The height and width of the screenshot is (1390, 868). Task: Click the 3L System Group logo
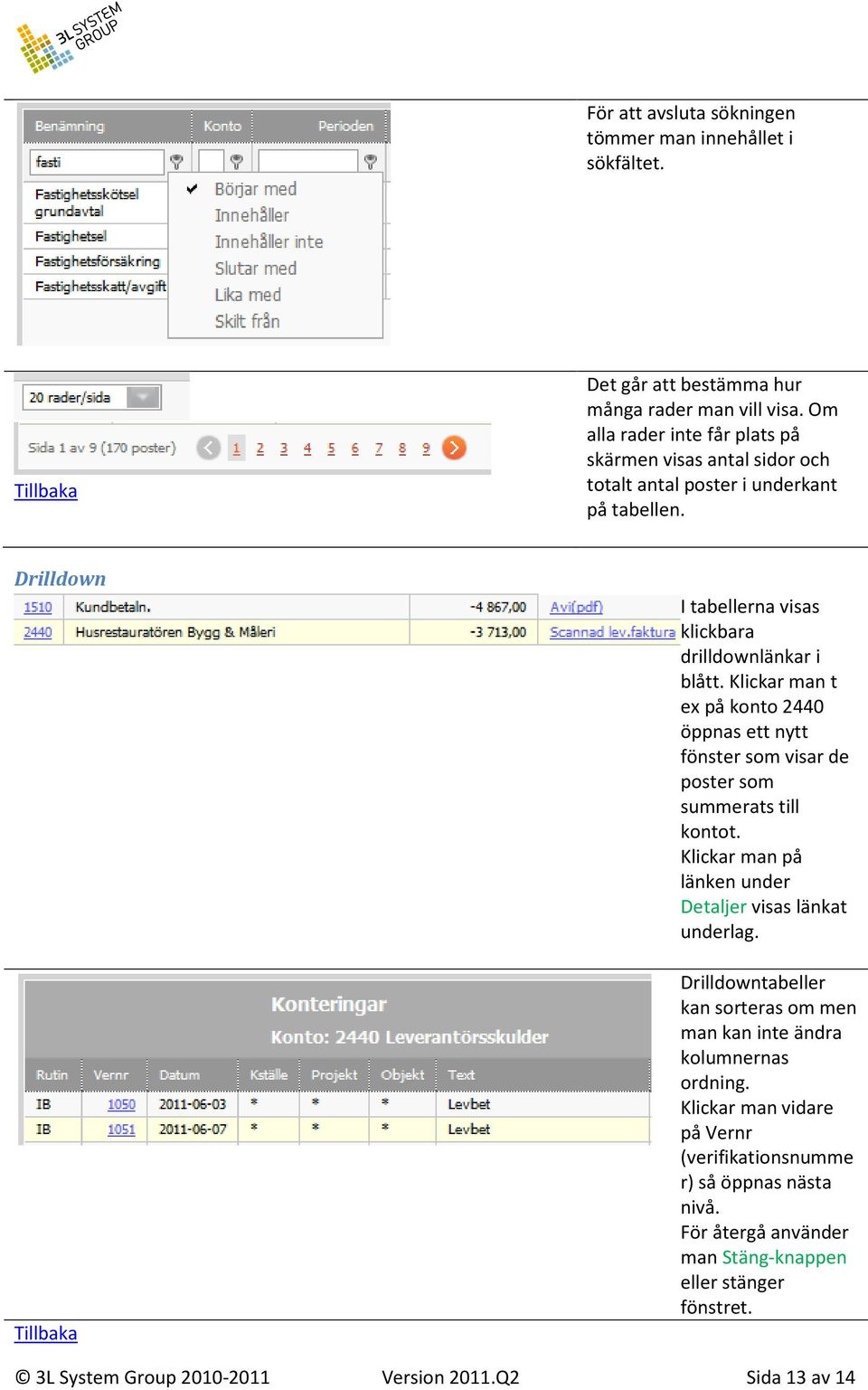(69, 38)
